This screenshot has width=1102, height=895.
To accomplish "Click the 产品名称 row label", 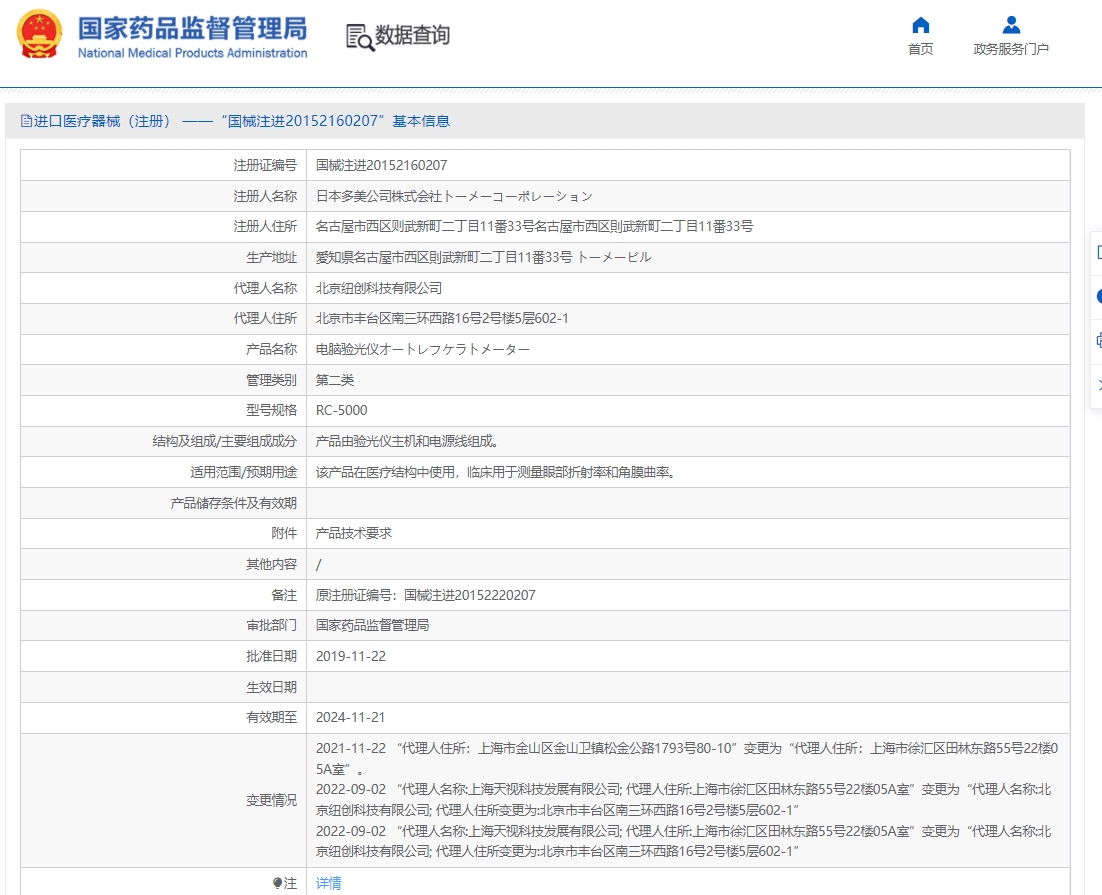I will coord(271,349).
